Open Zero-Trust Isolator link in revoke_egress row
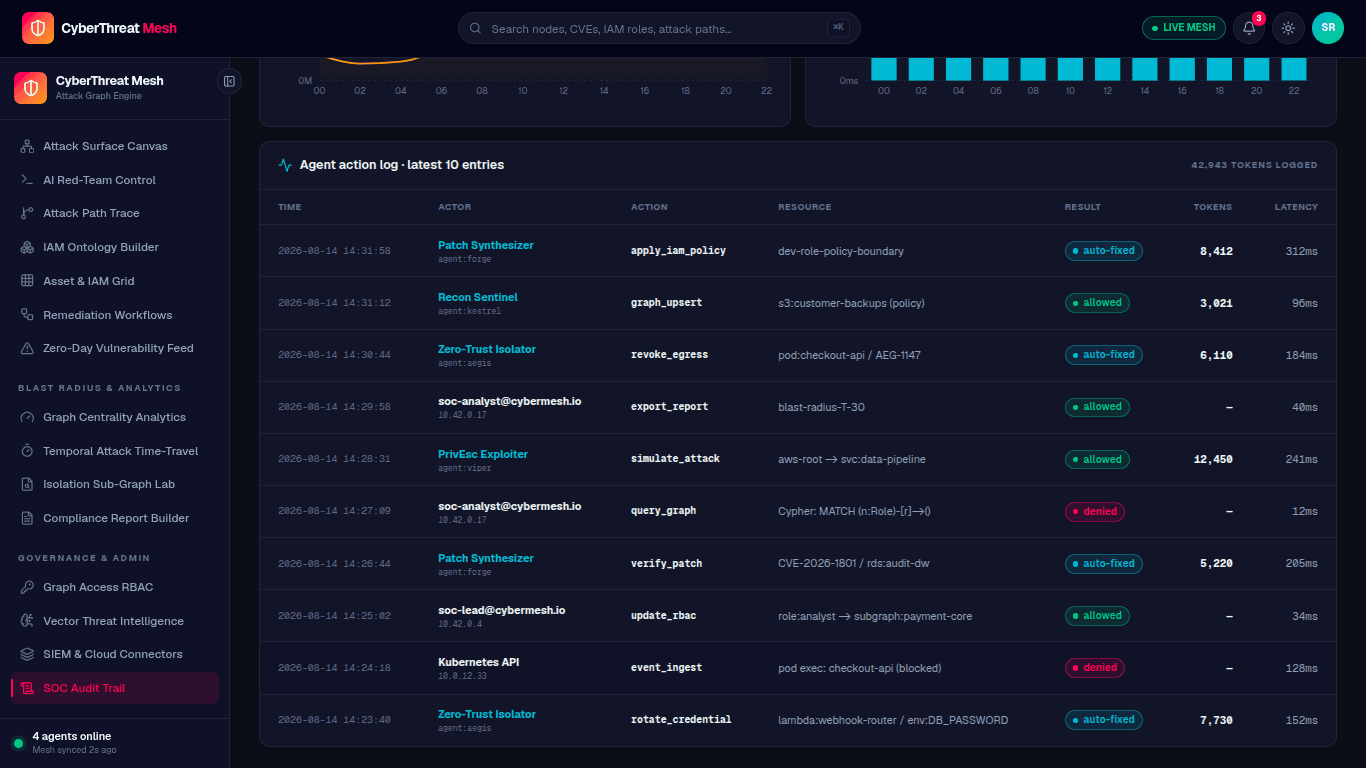The width and height of the screenshot is (1366, 768). point(487,349)
